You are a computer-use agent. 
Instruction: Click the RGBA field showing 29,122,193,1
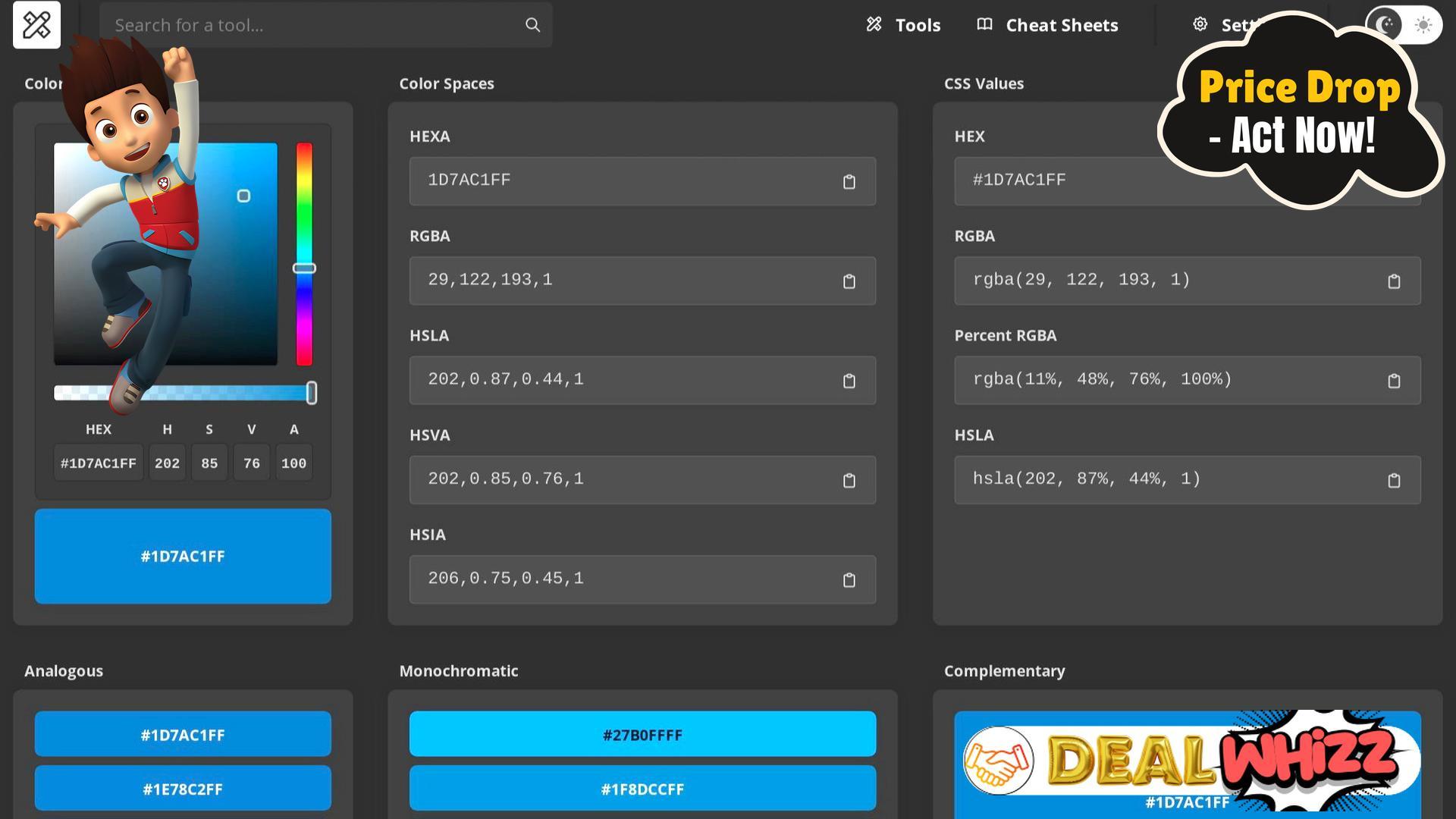(642, 281)
